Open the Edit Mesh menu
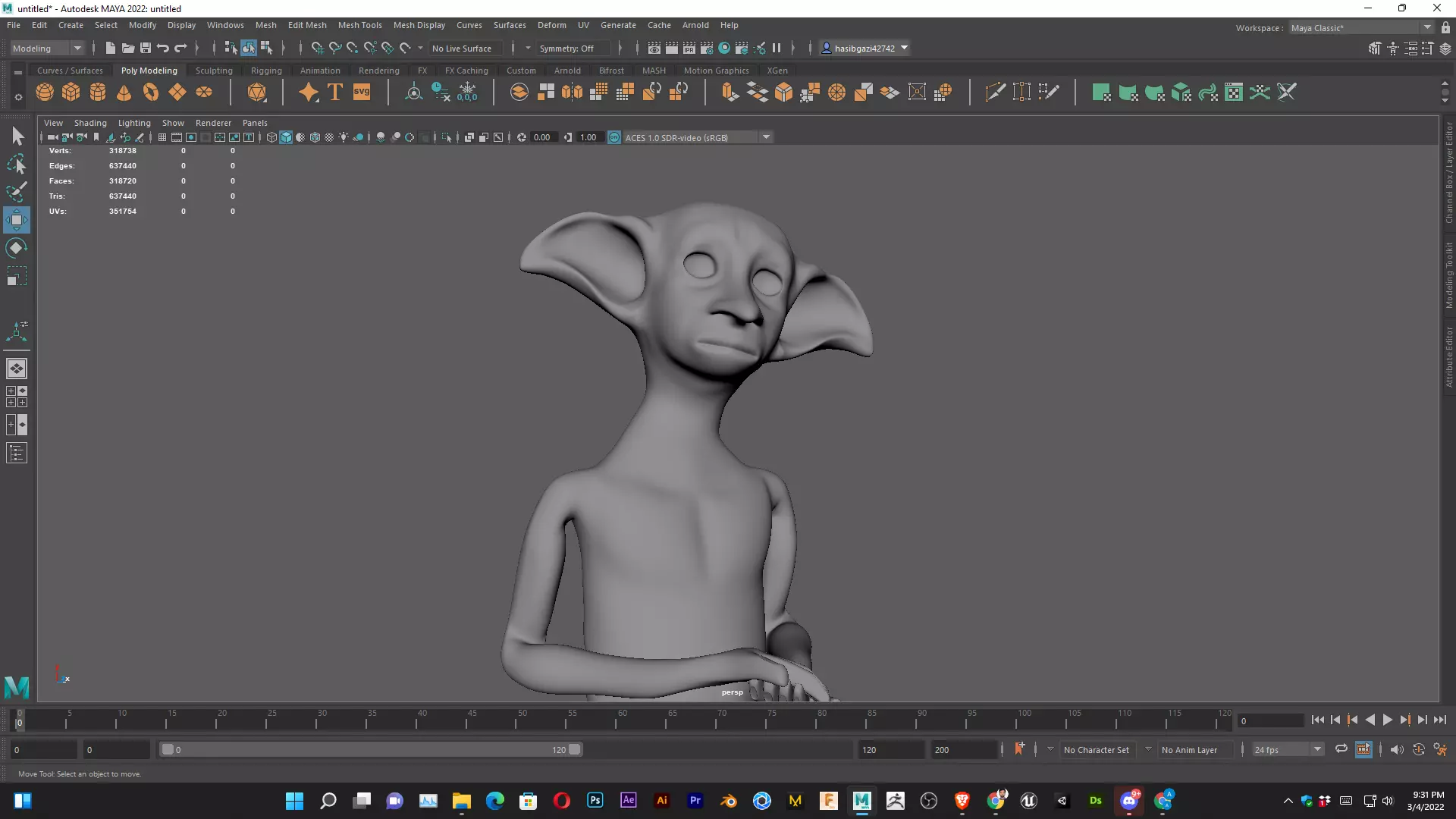The image size is (1456, 819). coord(307,25)
